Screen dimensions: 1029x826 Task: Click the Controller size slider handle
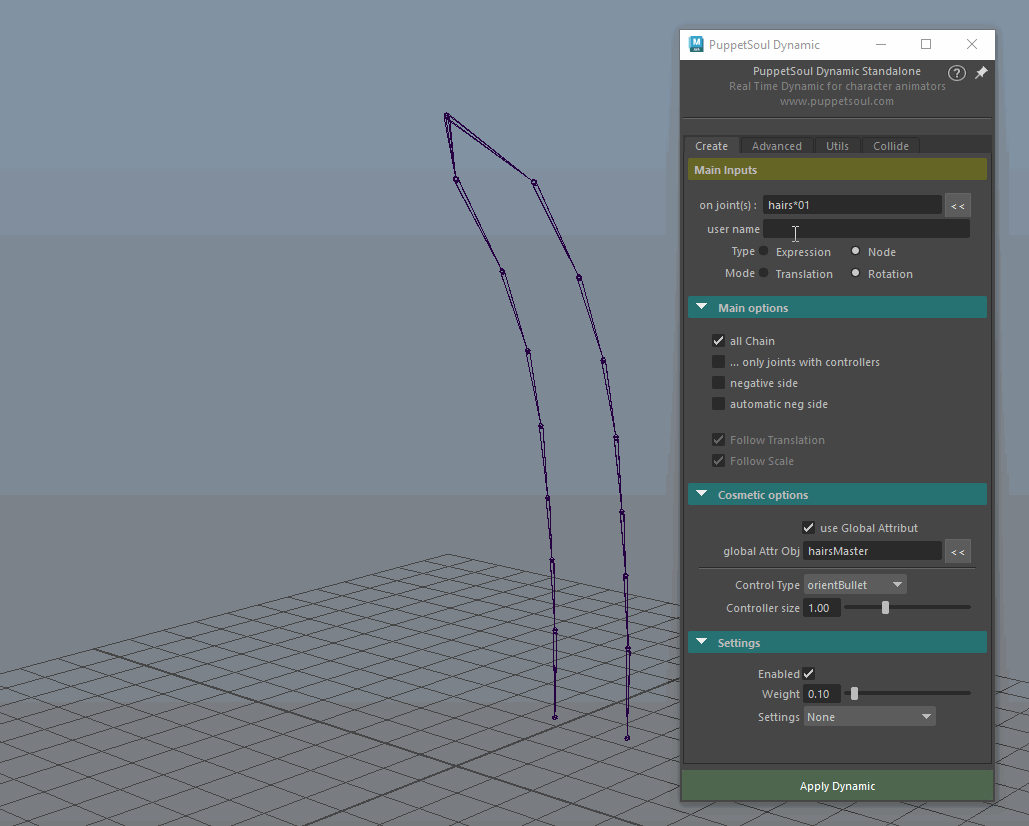click(x=885, y=608)
